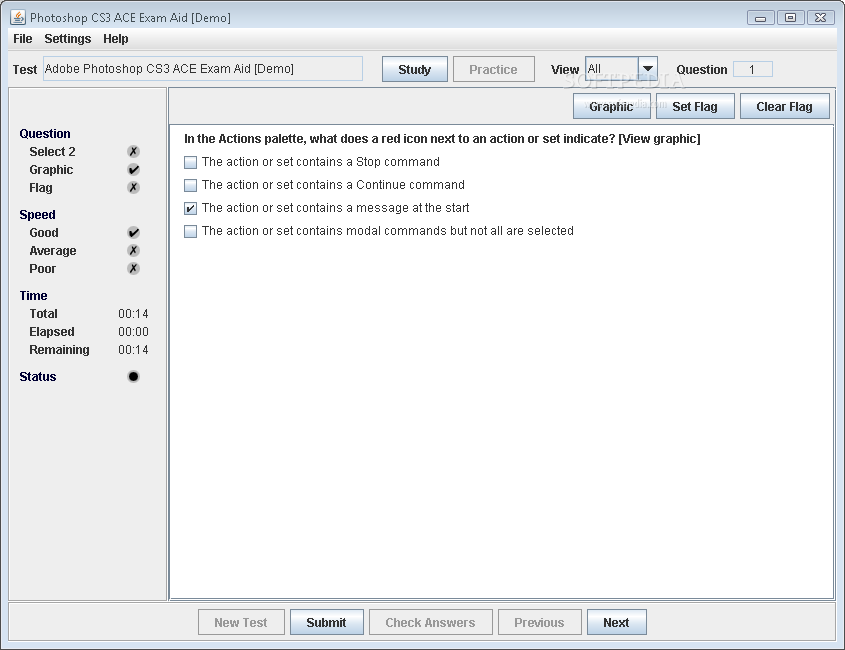
Task: Click Clear Flag button
Action: [x=784, y=106]
